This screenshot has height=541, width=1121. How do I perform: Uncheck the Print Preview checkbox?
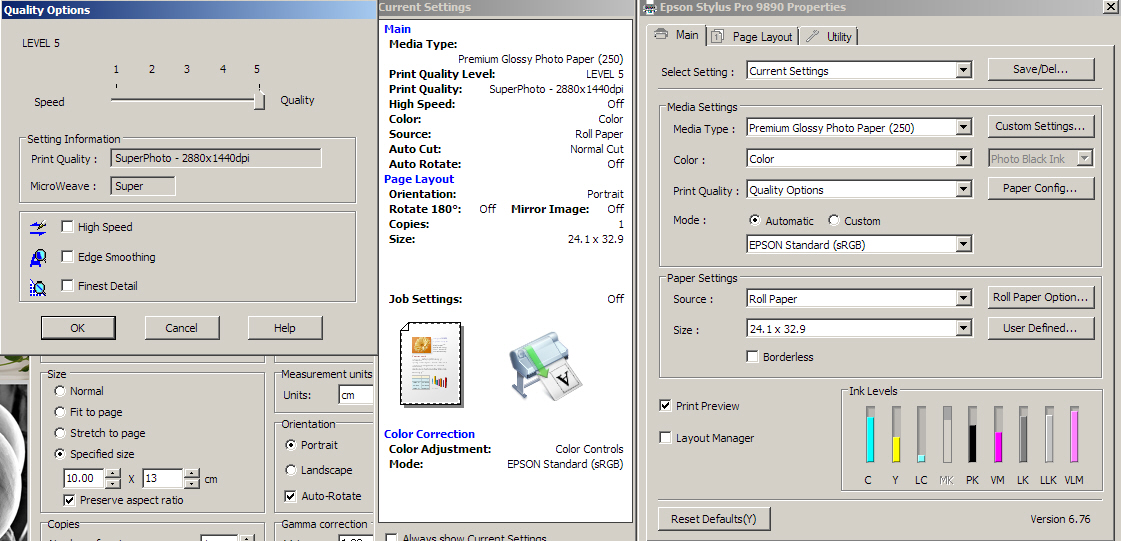[666, 406]
